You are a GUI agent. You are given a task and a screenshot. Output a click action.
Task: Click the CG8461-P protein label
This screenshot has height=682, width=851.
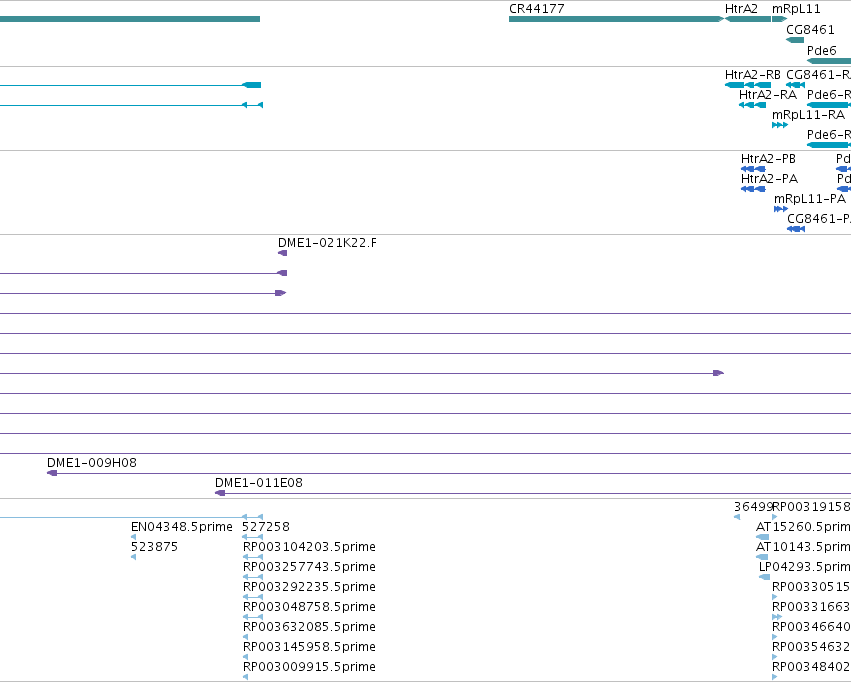pos(819,219)
